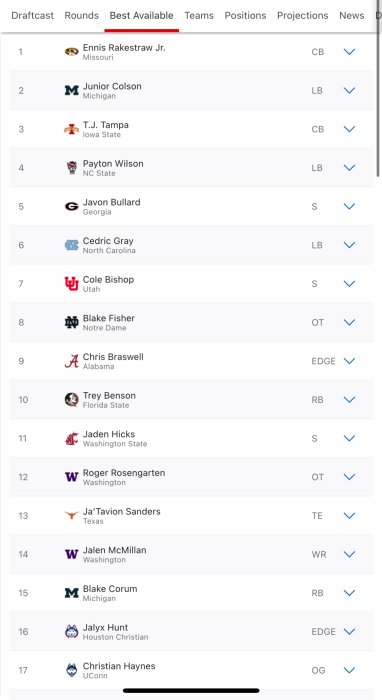Click the Notre Dame logo icon
Image resolution: width=382 pixels, height=700 pixels.
[71, 322]
